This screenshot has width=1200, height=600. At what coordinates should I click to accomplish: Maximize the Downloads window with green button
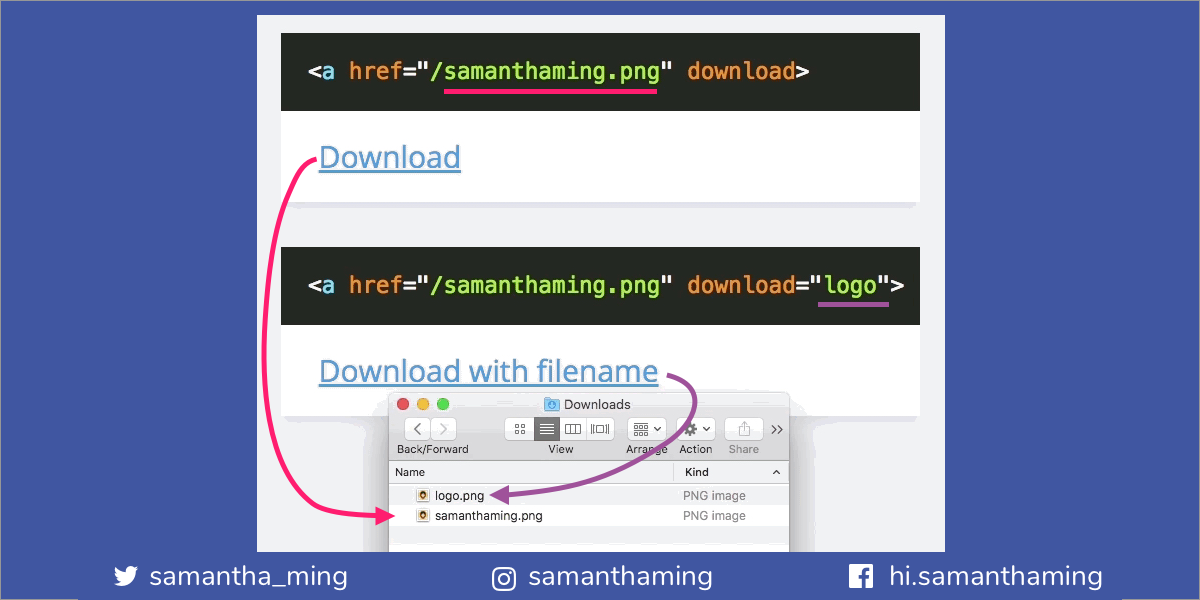443,404
